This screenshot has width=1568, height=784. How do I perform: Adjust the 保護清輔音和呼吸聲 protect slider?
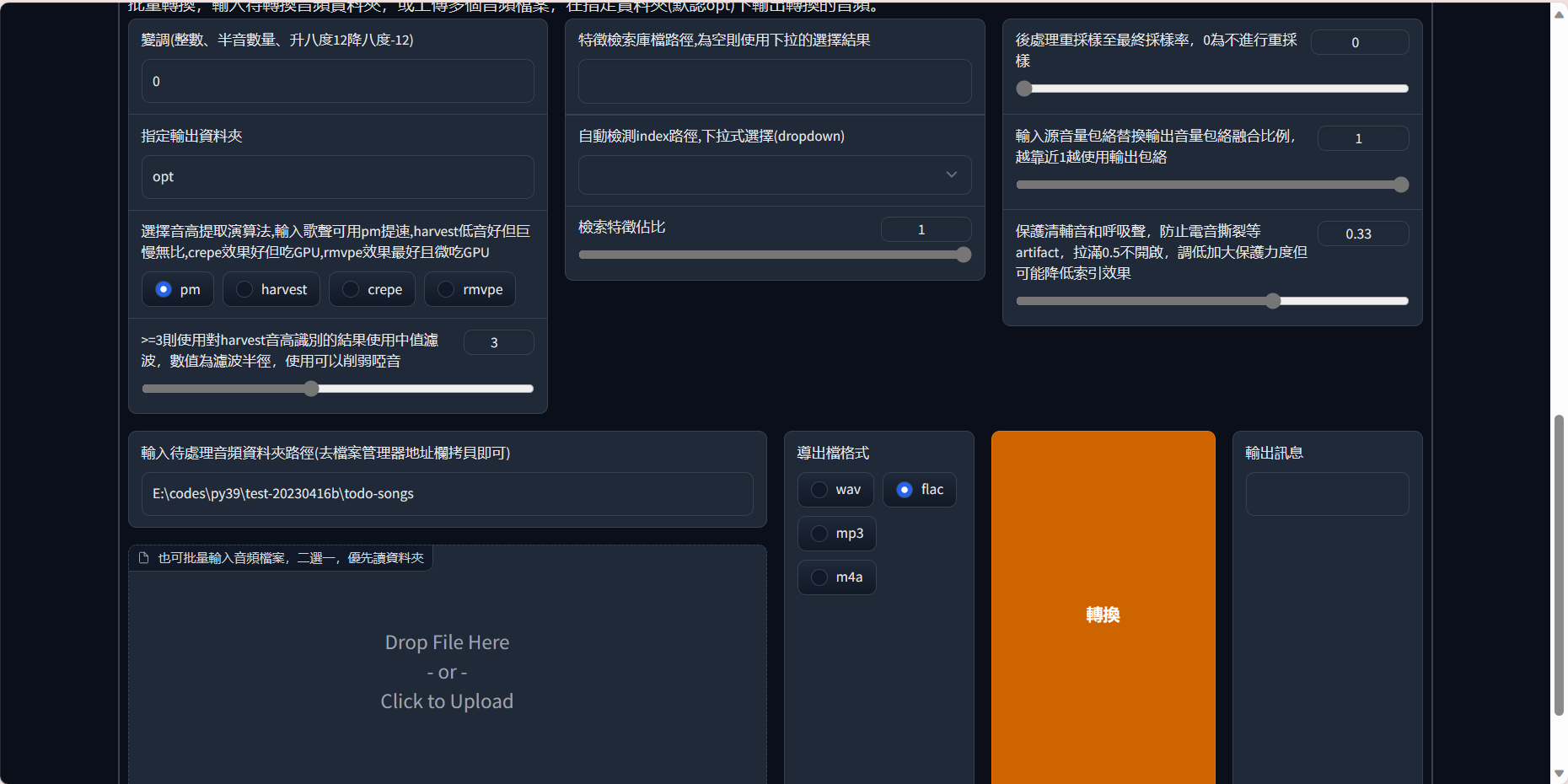click(x=1212, y=301)
